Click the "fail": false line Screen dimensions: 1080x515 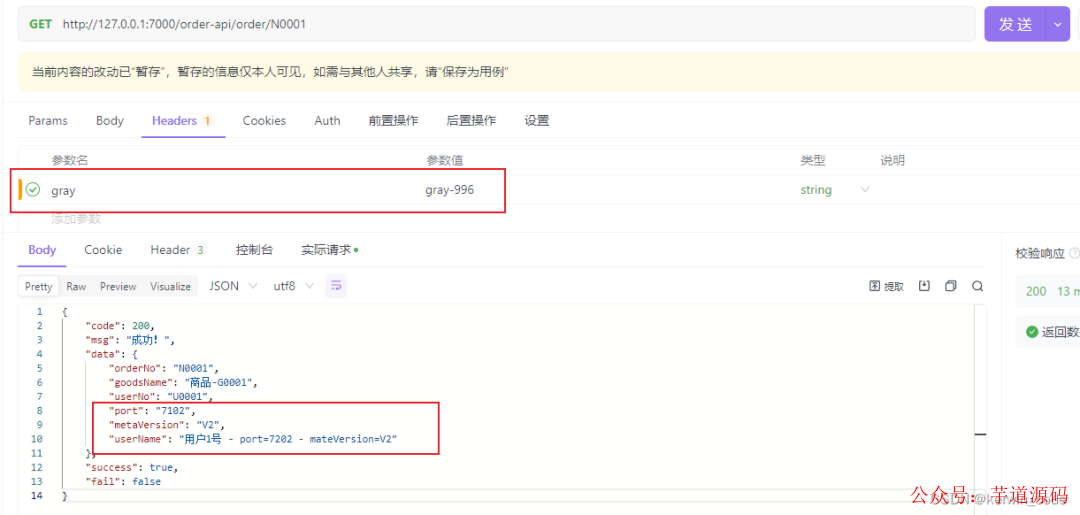coord(123,482)
